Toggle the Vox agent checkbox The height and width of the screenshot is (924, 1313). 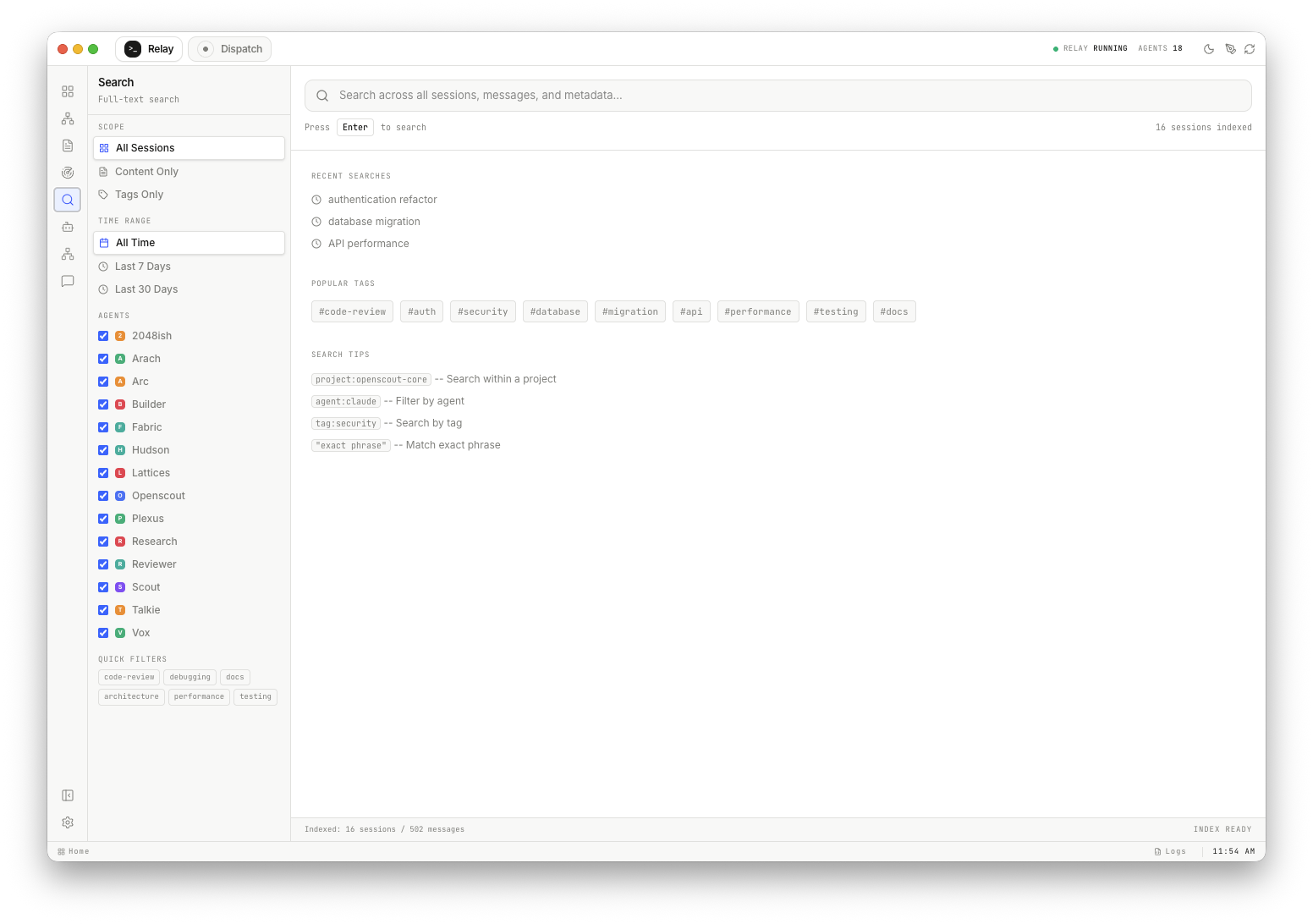[x=103, y=633]
